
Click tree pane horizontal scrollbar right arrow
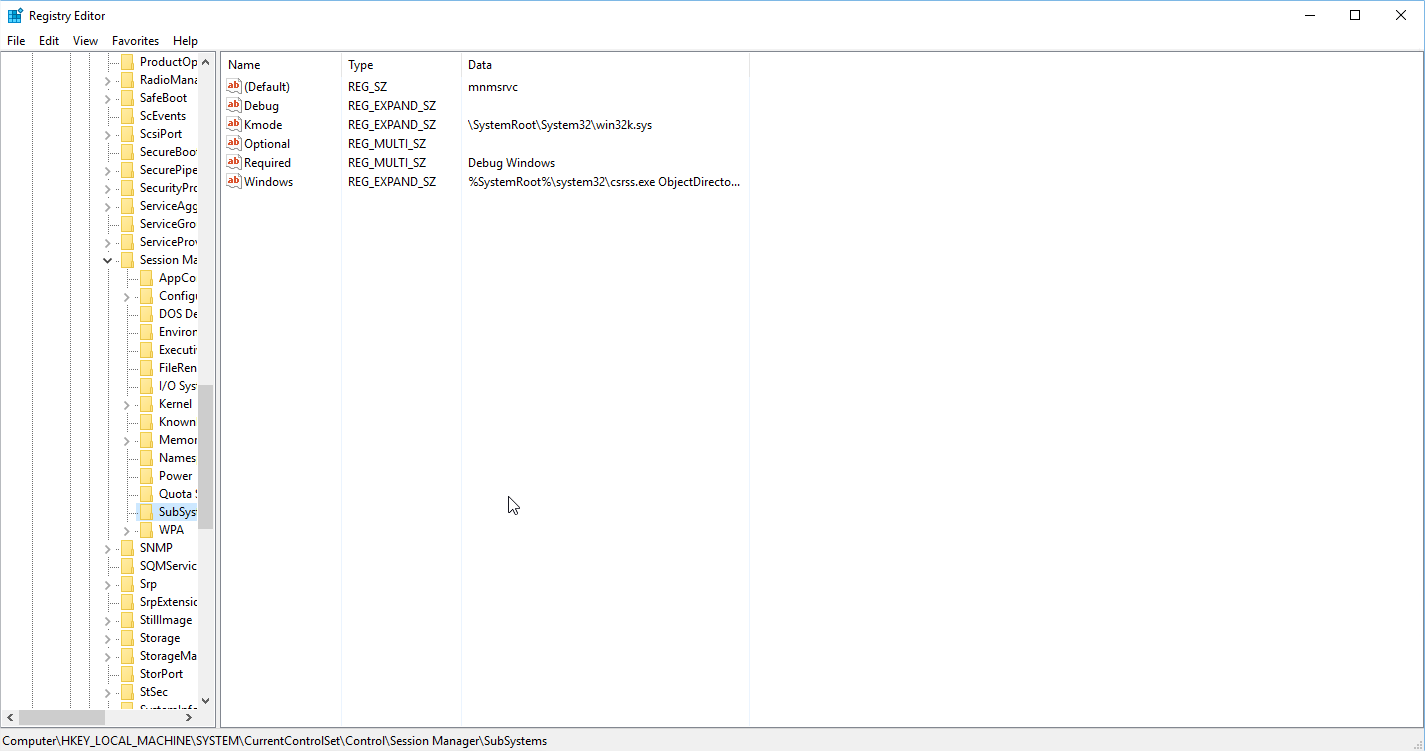pos(189,718)
